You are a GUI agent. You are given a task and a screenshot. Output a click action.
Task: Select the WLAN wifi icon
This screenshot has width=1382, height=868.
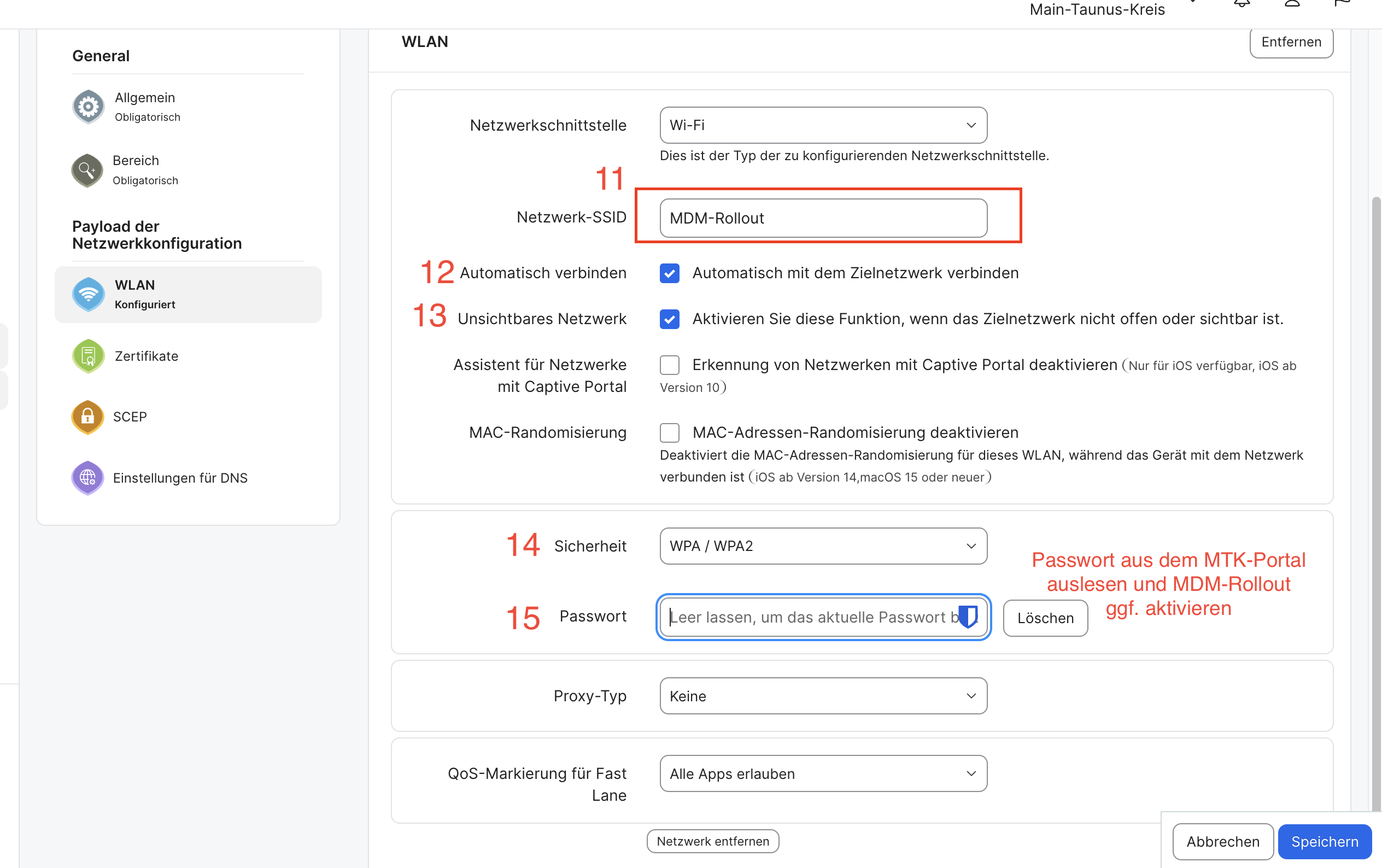(88, 294)
